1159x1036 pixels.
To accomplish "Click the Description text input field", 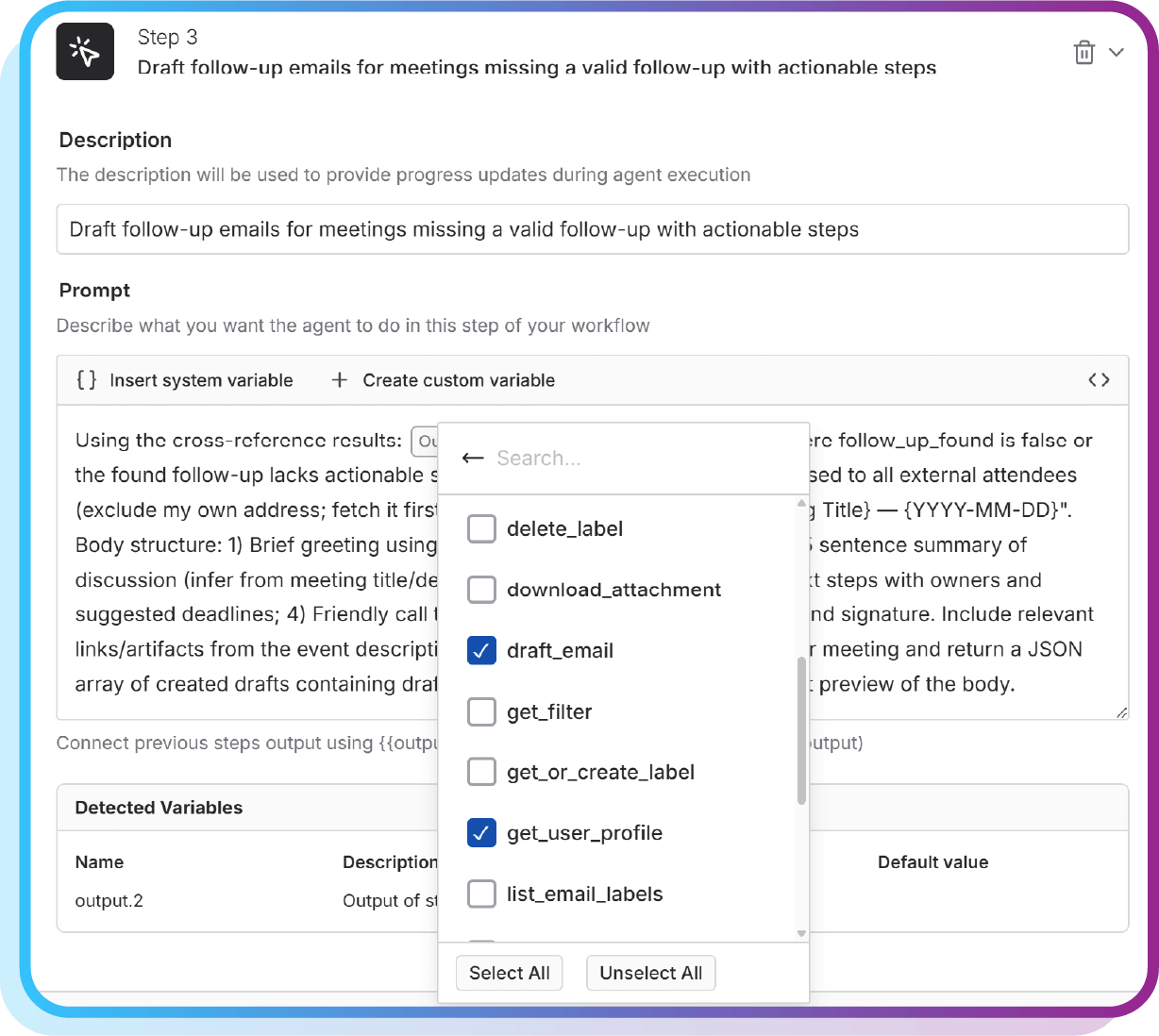I will pyautogui.click(x=593, y=229).
